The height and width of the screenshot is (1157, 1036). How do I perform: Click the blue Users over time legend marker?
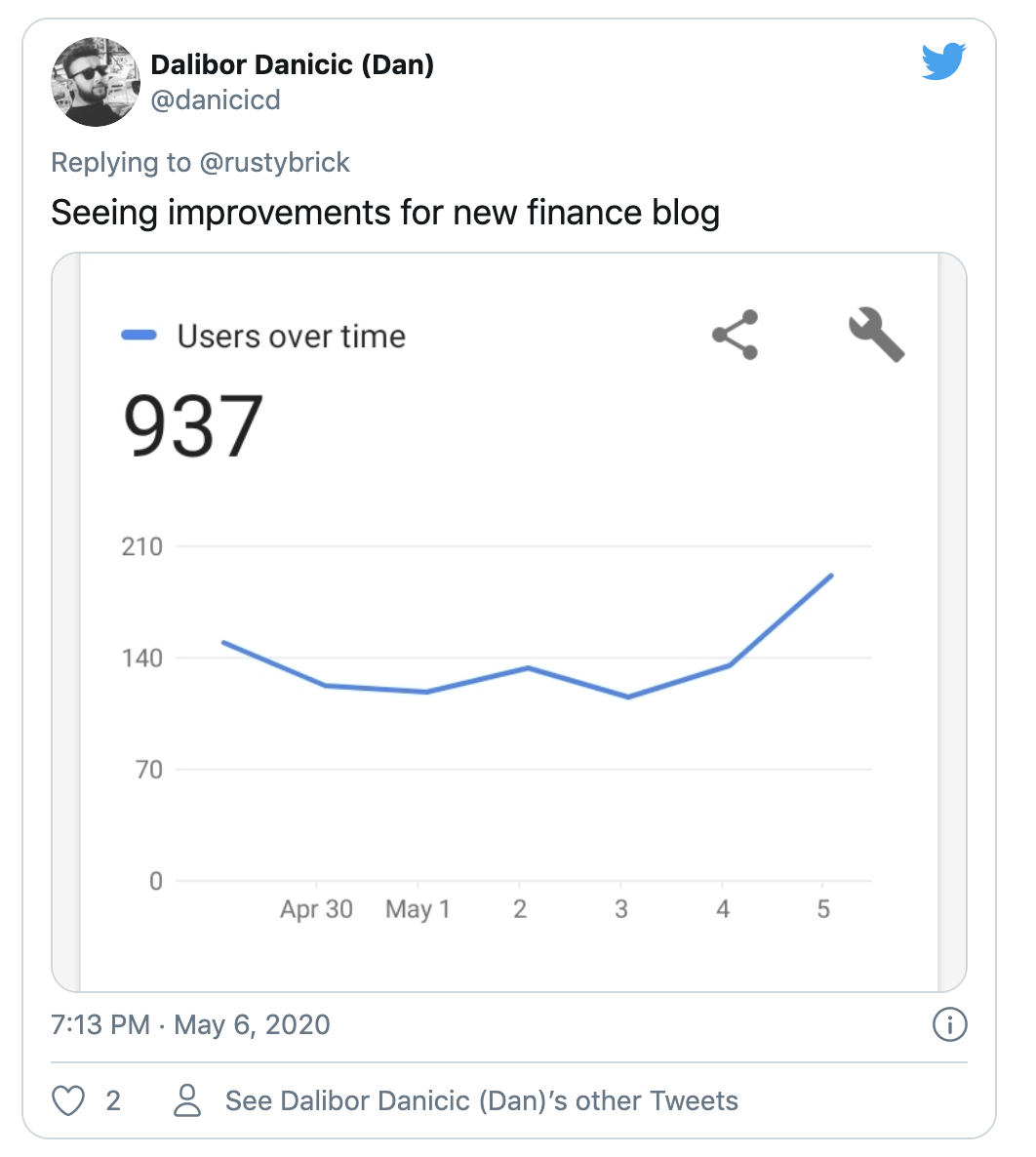[139, 337]
